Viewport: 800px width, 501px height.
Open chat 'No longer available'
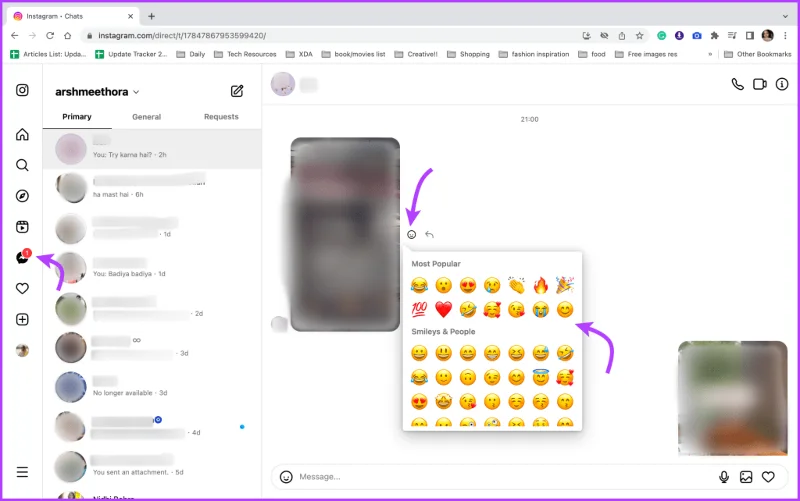[x=152, y=387]
